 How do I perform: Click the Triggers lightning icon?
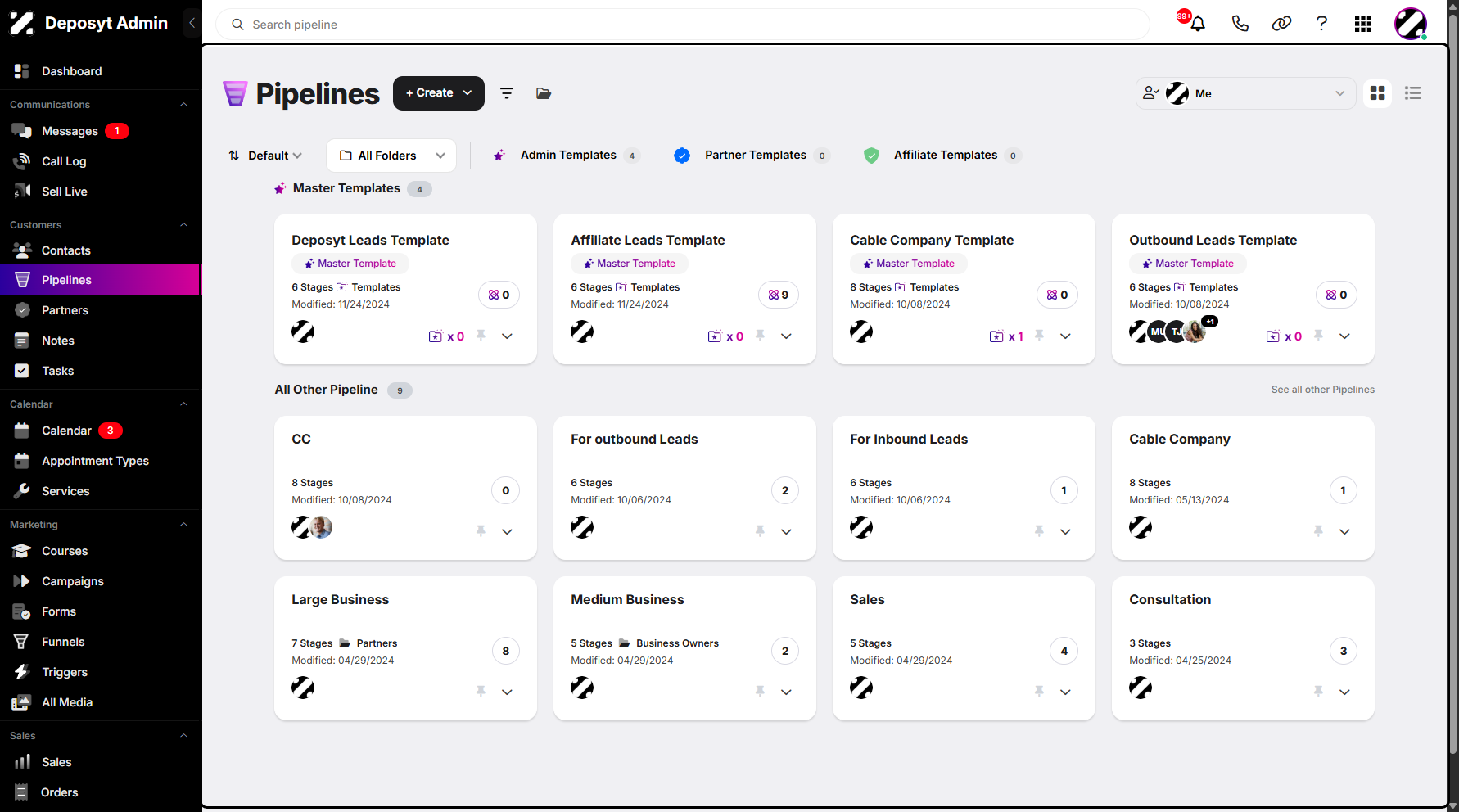22,672
